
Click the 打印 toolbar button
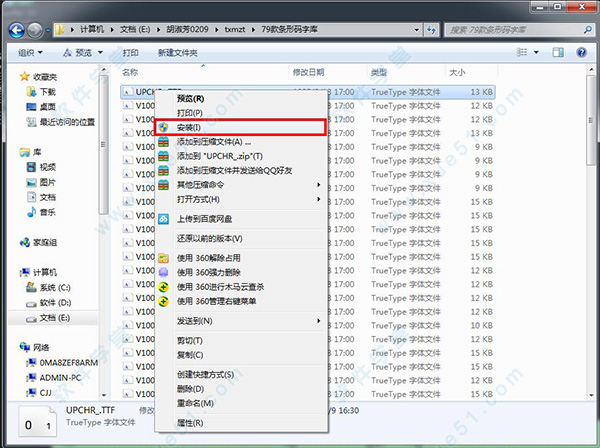pyautogui.click(x=130, y=52)
